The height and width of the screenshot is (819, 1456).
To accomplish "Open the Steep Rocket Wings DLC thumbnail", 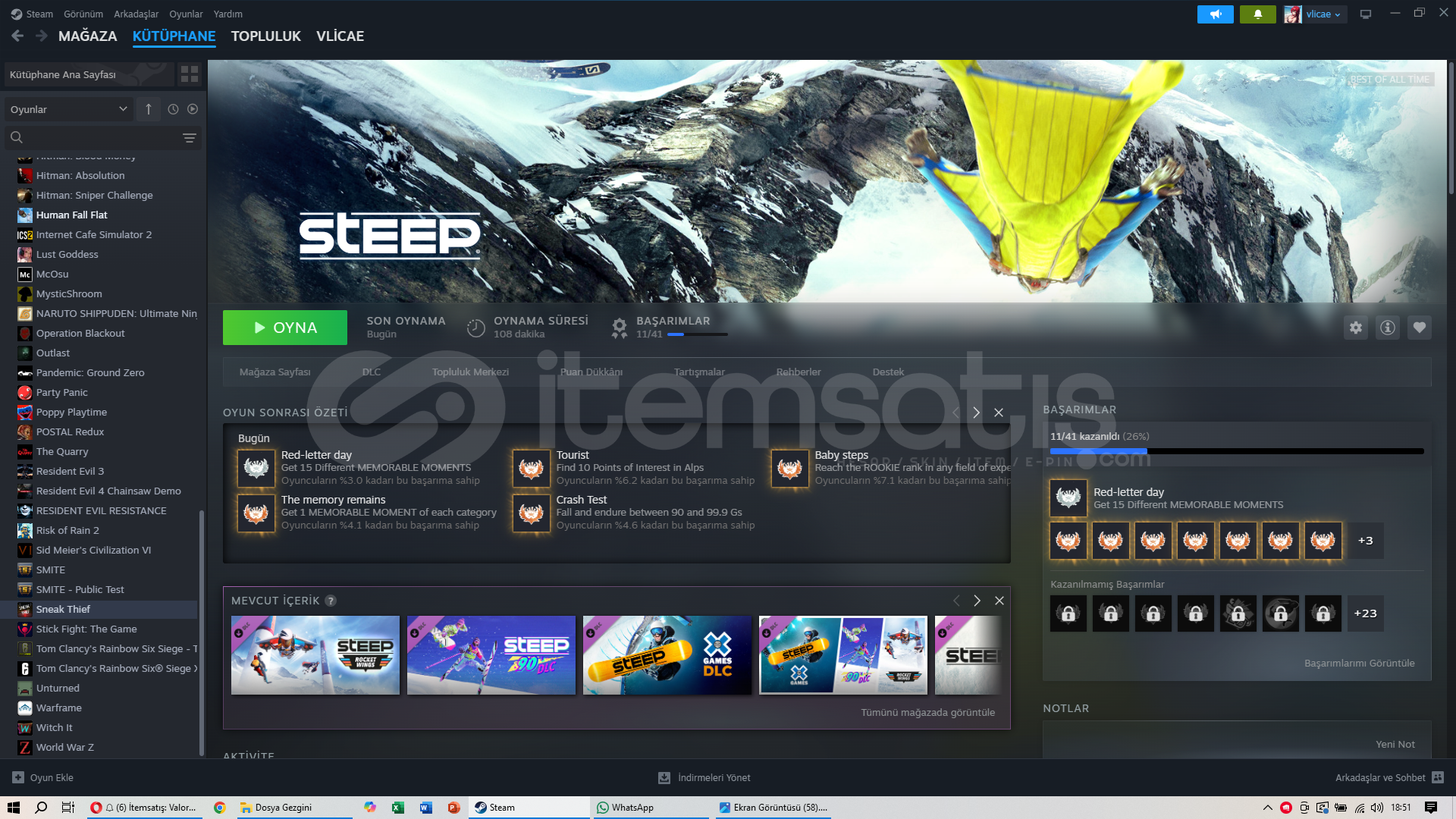I will 315,655.
